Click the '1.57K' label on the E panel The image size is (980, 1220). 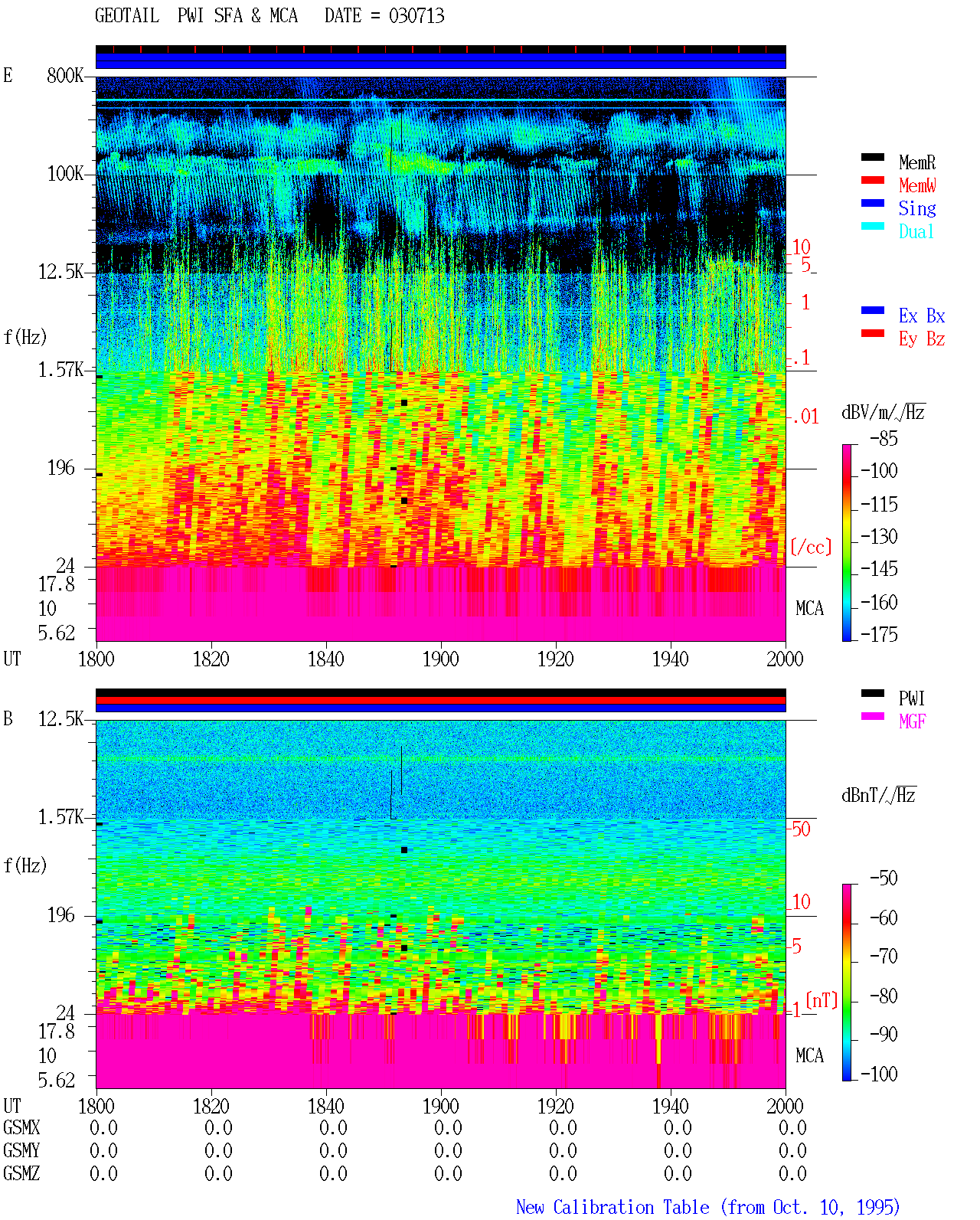pos(61,369)
